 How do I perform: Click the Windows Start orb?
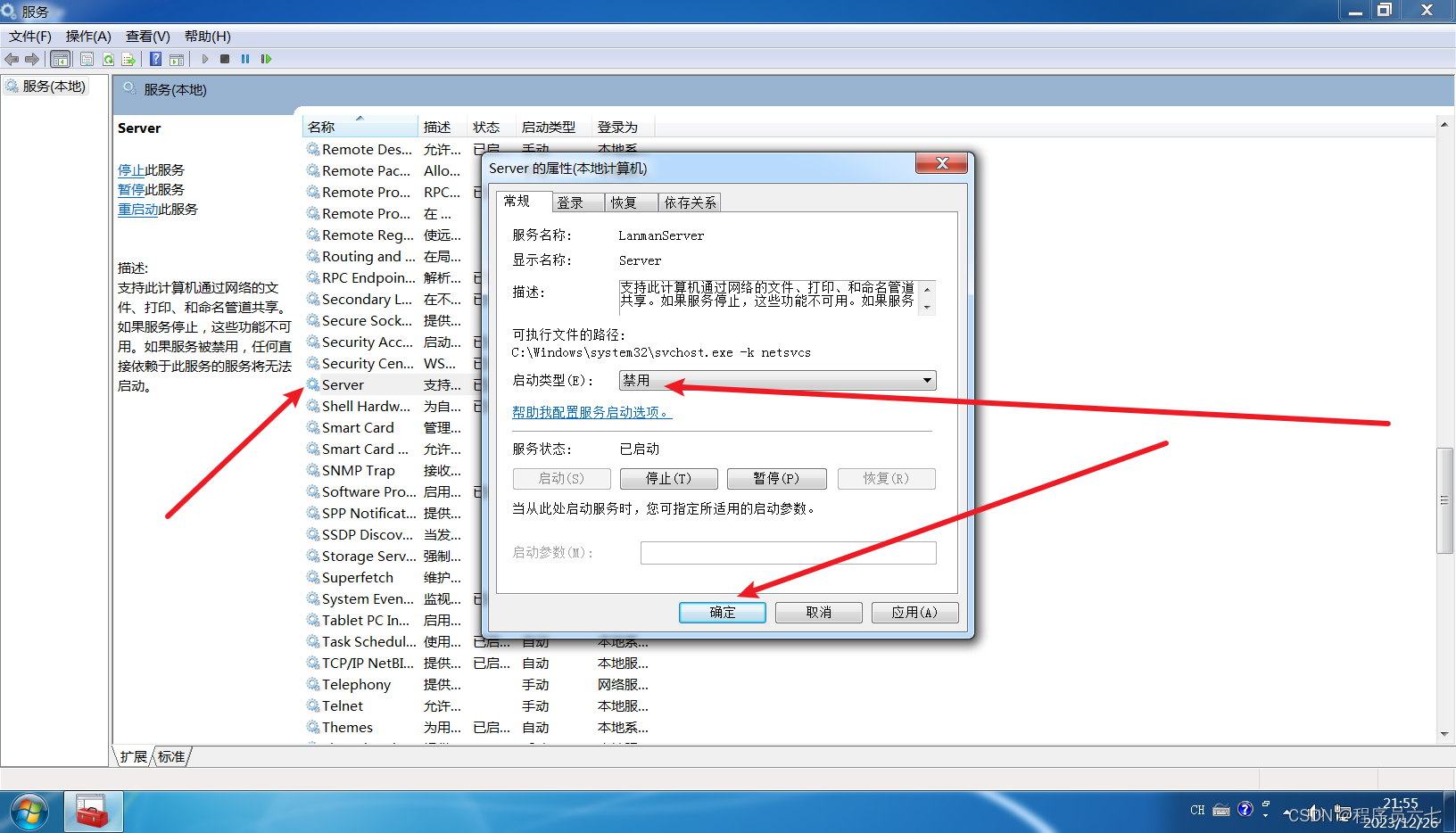(29, 812)
